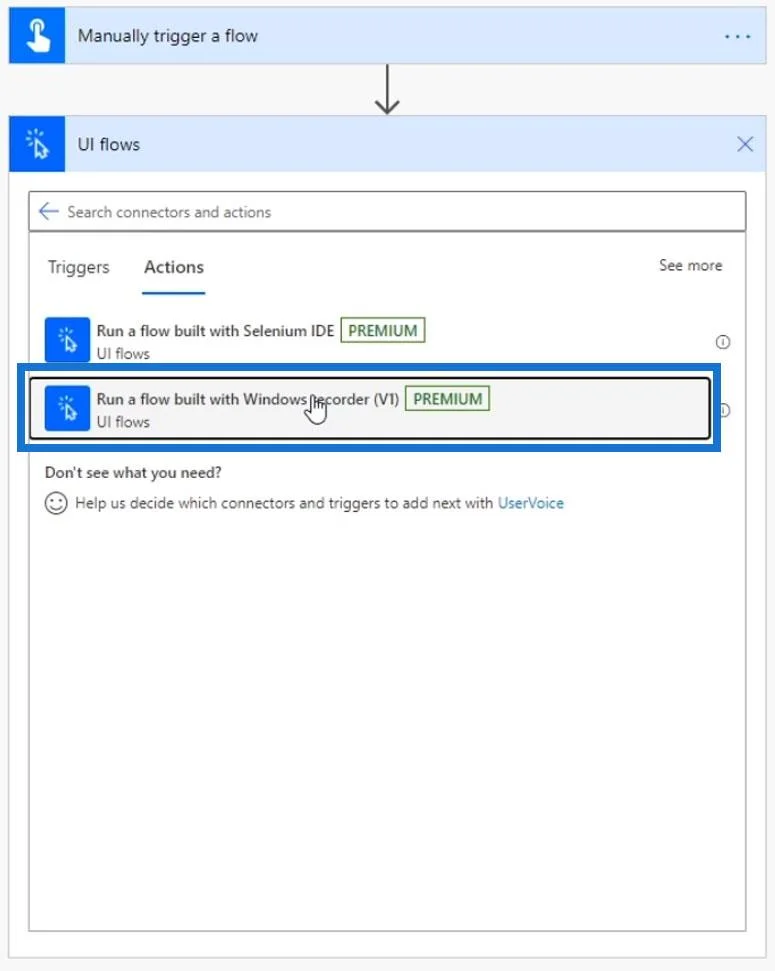
Task: Click See more link
Action: pyautogui.click(x=690, y=265)
